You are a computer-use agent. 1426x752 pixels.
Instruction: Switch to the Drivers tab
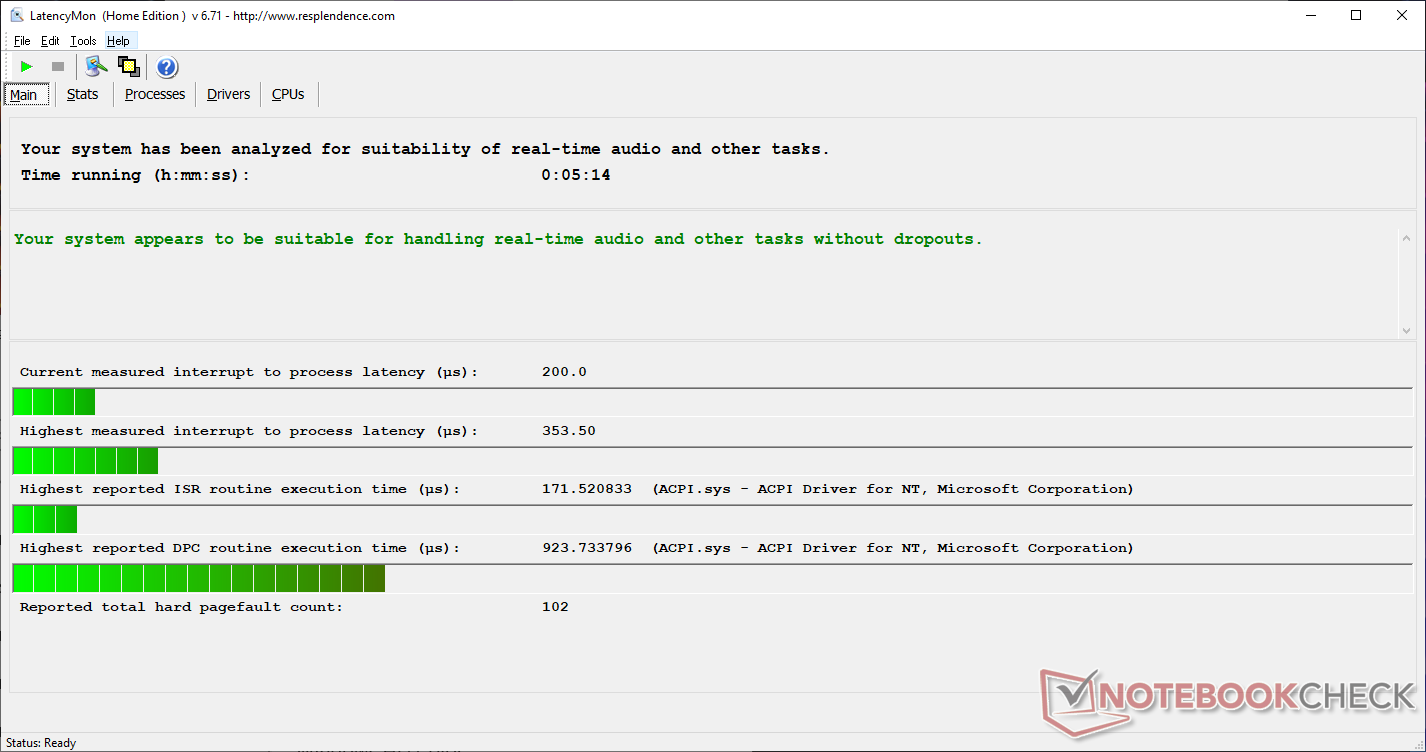point(229,94)
